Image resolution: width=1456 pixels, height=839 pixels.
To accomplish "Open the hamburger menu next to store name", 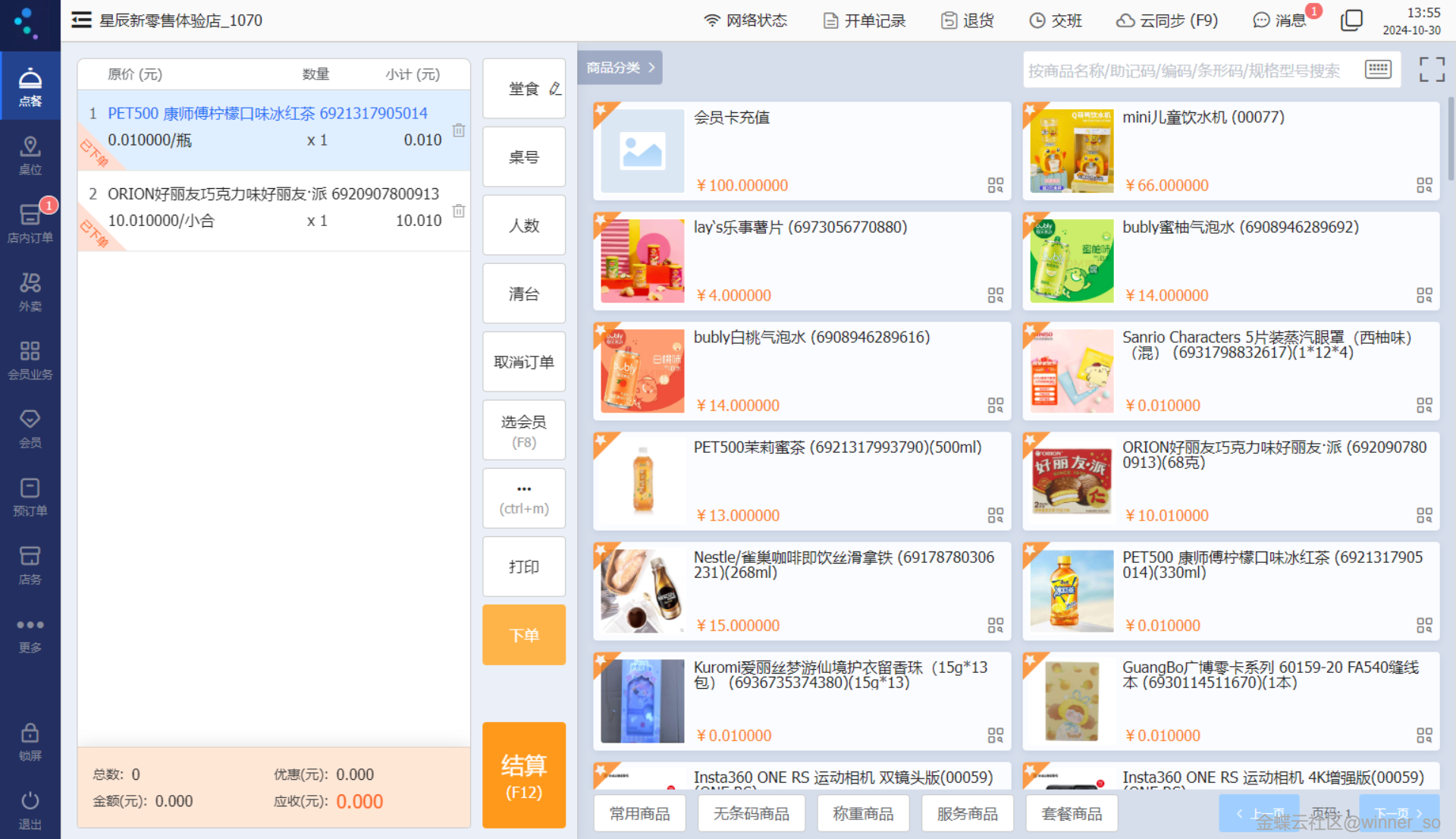I will 81,20.
